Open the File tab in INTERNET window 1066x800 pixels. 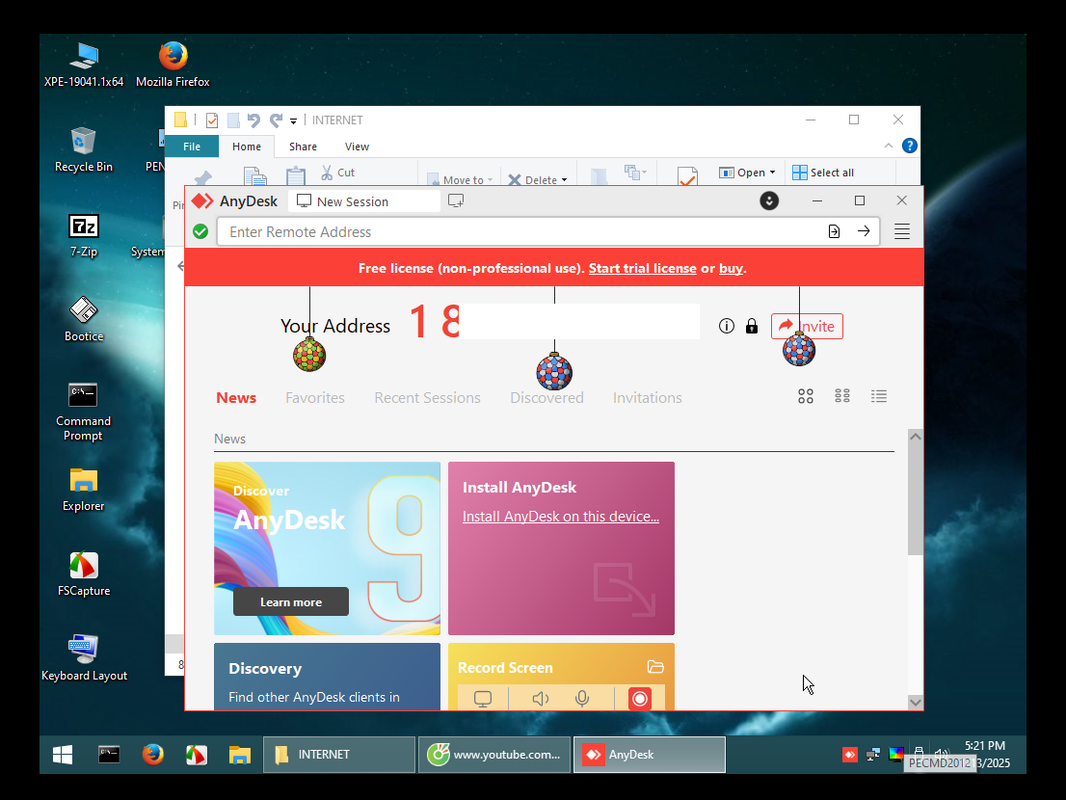(x=192, y=146)
